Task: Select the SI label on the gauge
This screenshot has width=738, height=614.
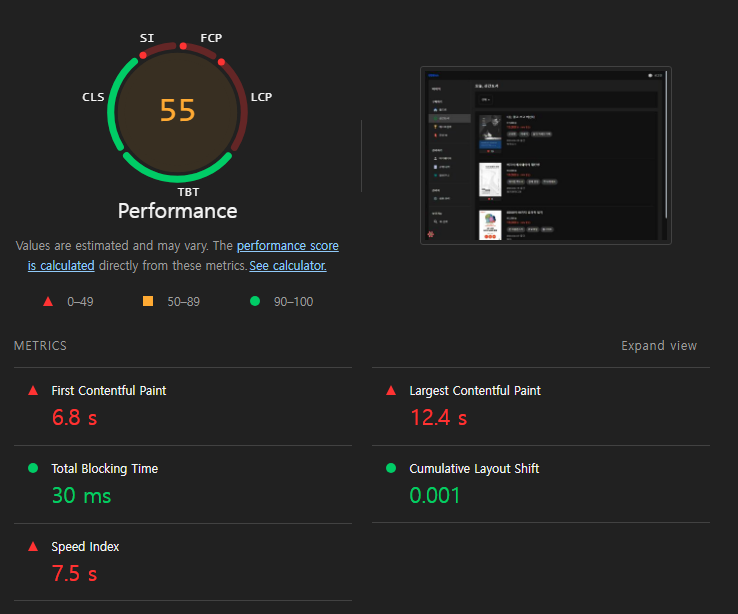Action: 147,38
